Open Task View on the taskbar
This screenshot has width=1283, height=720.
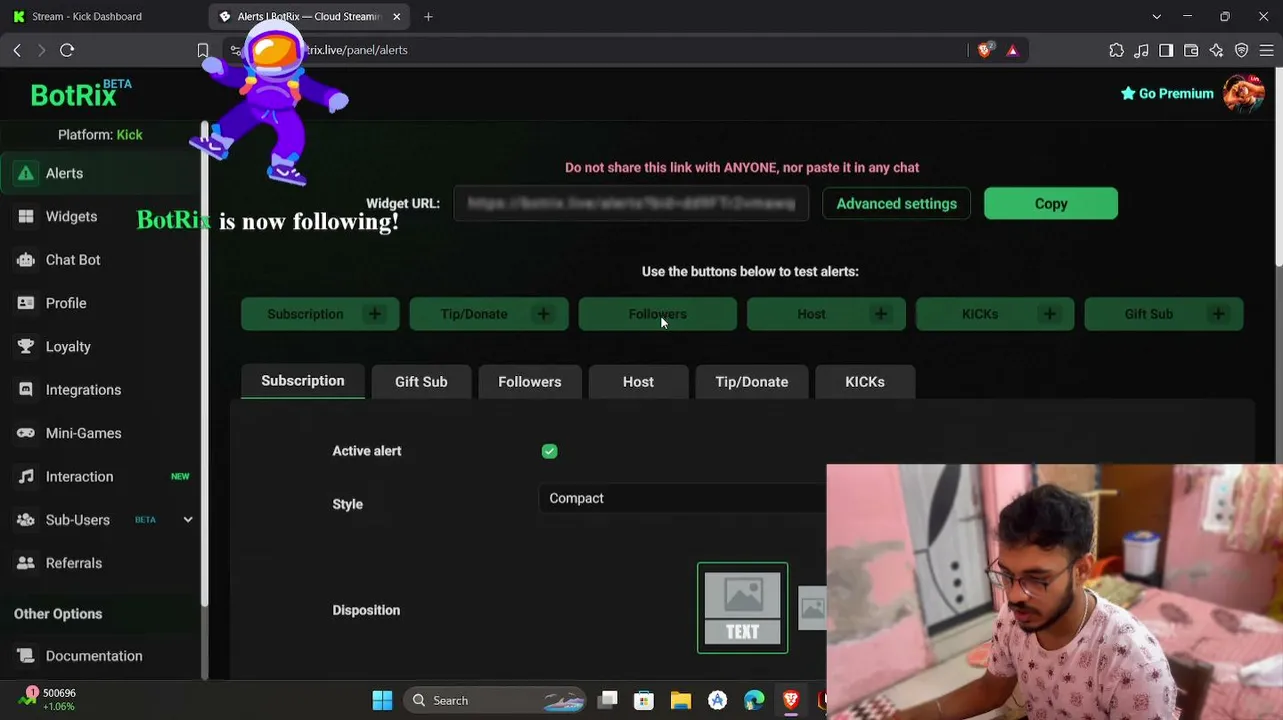pyautogui.click(x=607, y=700)
